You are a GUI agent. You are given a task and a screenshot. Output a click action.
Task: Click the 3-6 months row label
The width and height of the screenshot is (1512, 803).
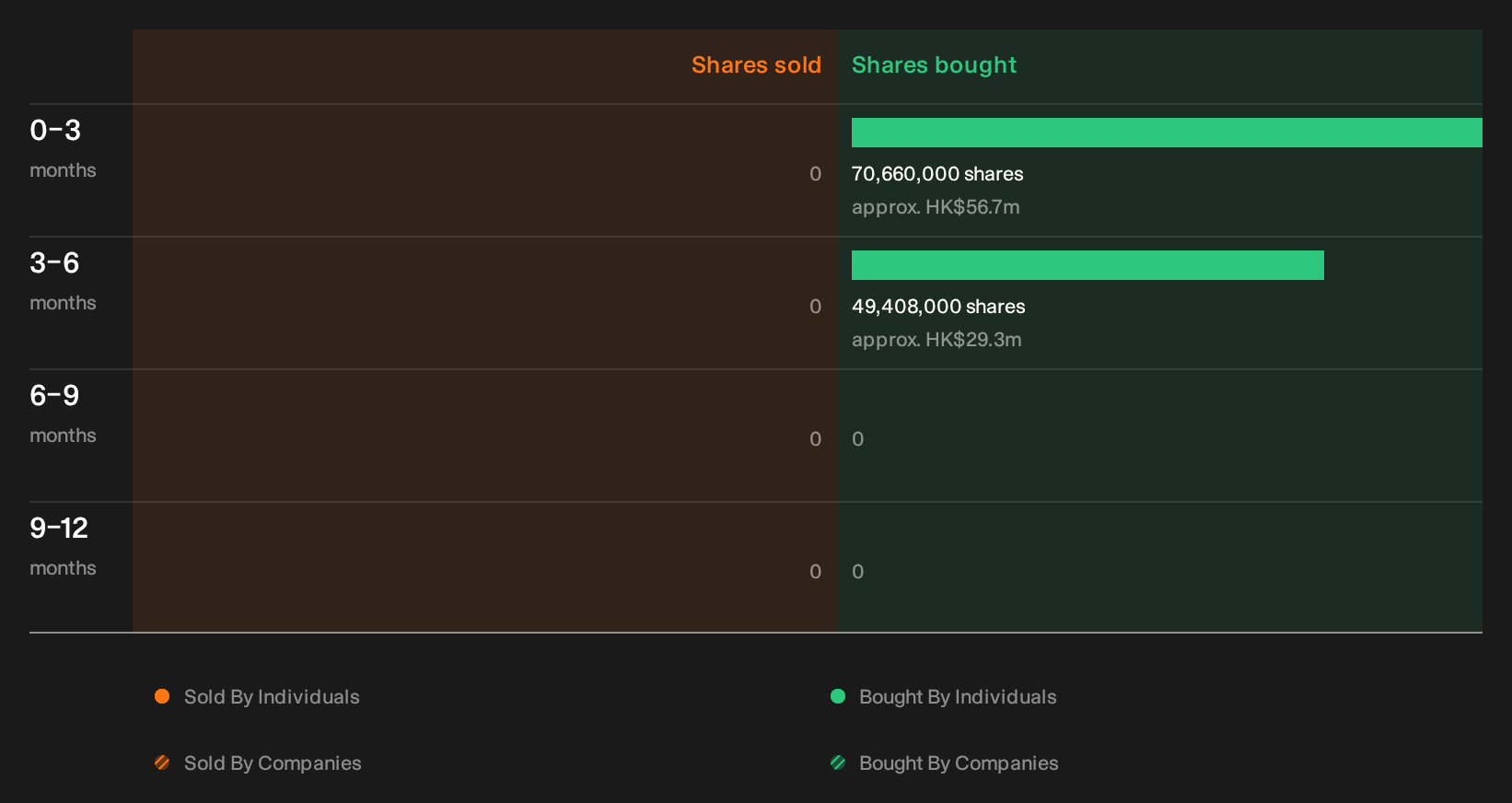[63, 281]
